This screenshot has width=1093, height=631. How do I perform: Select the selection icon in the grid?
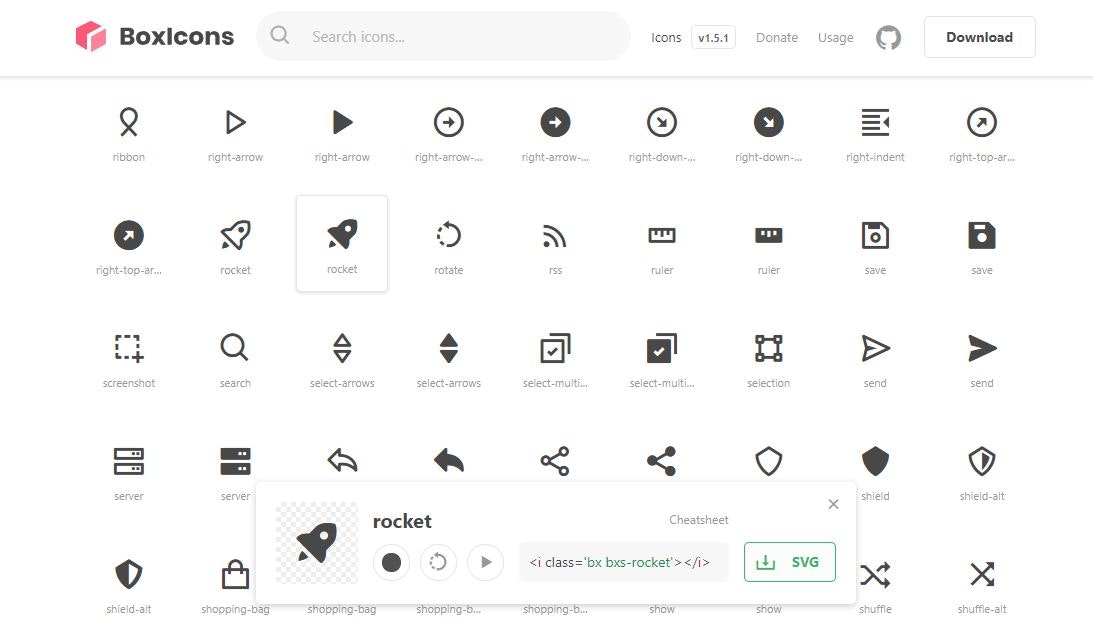[x=768, y=347]
